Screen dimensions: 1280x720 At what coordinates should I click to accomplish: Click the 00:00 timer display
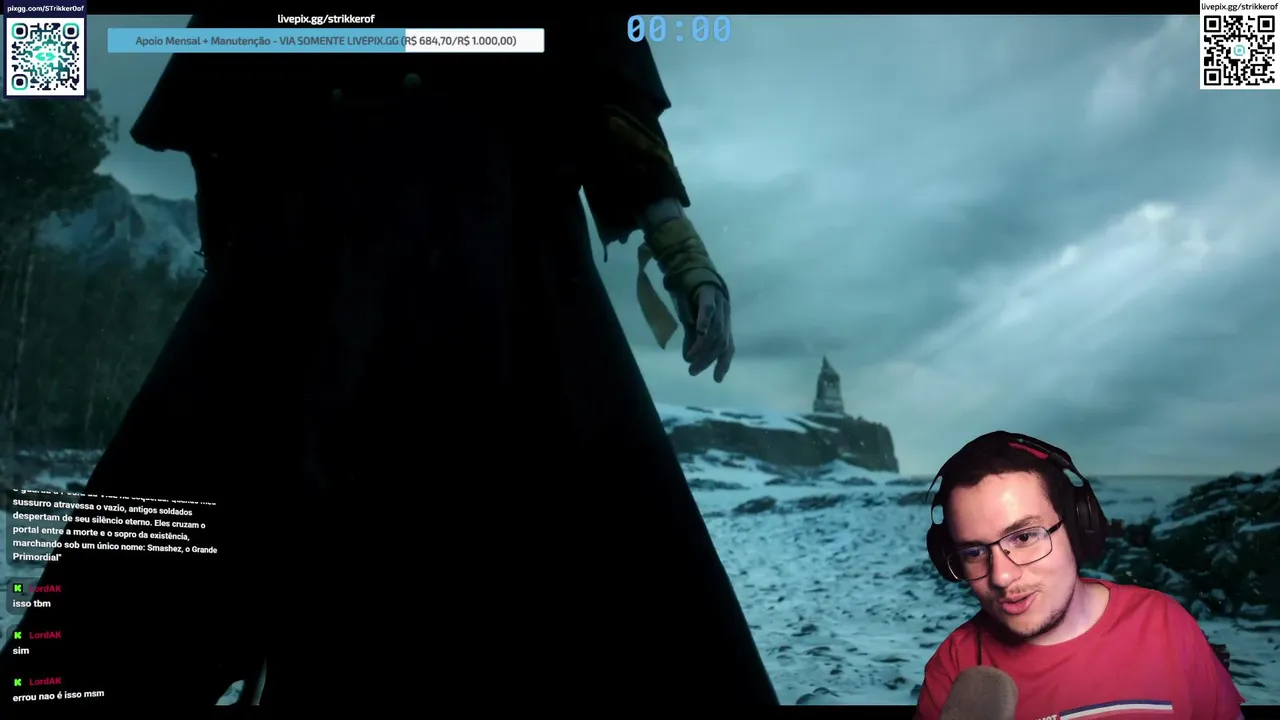pyautogui.click(x=679, y=30)
